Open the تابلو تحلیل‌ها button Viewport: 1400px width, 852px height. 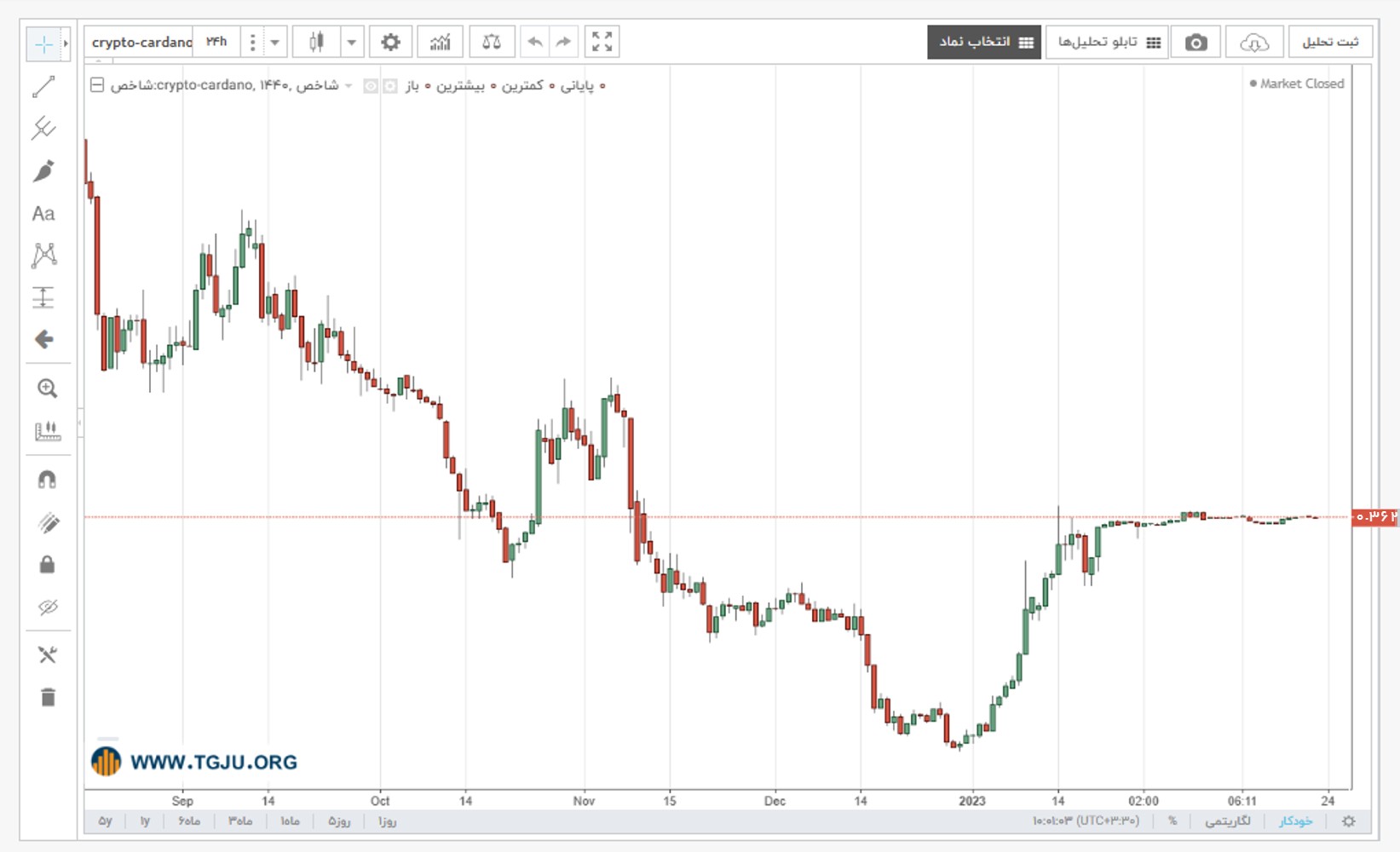[x=1108, y=42]
